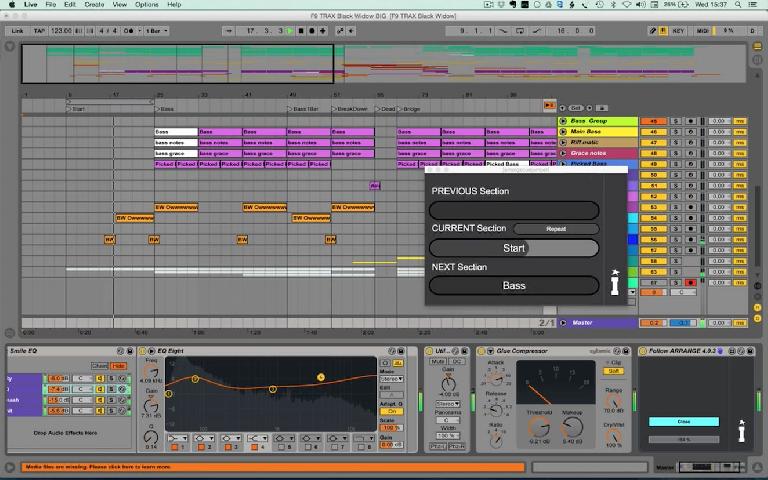
Task: Click the Spotlight search icon
Action: point(738,4)
